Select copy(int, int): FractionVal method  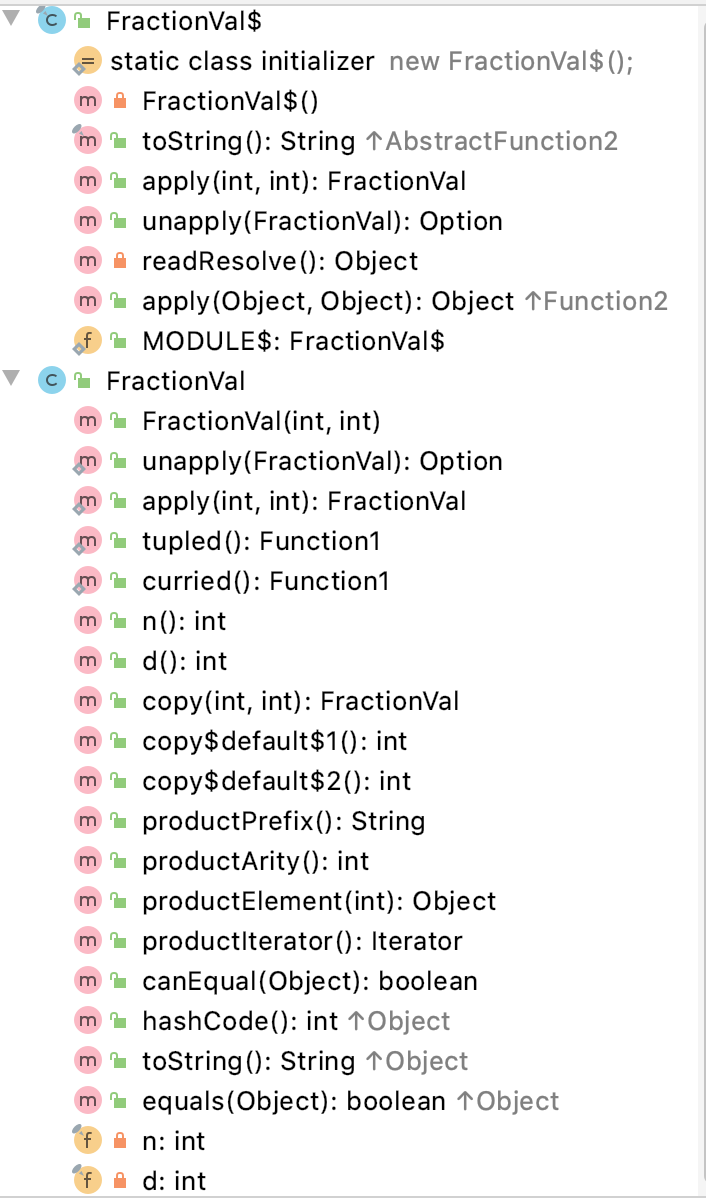pyautogui.click(x=301, y=701)
